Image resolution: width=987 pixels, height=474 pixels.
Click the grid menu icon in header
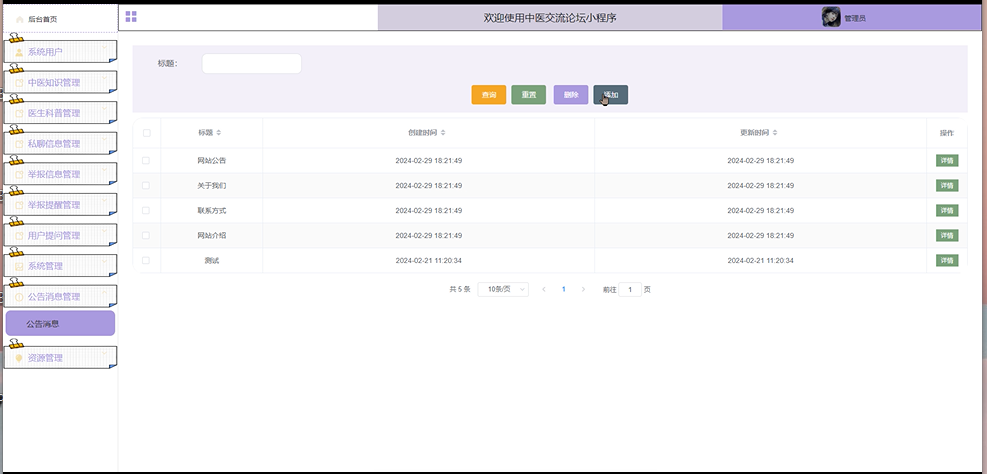point(131,16)
